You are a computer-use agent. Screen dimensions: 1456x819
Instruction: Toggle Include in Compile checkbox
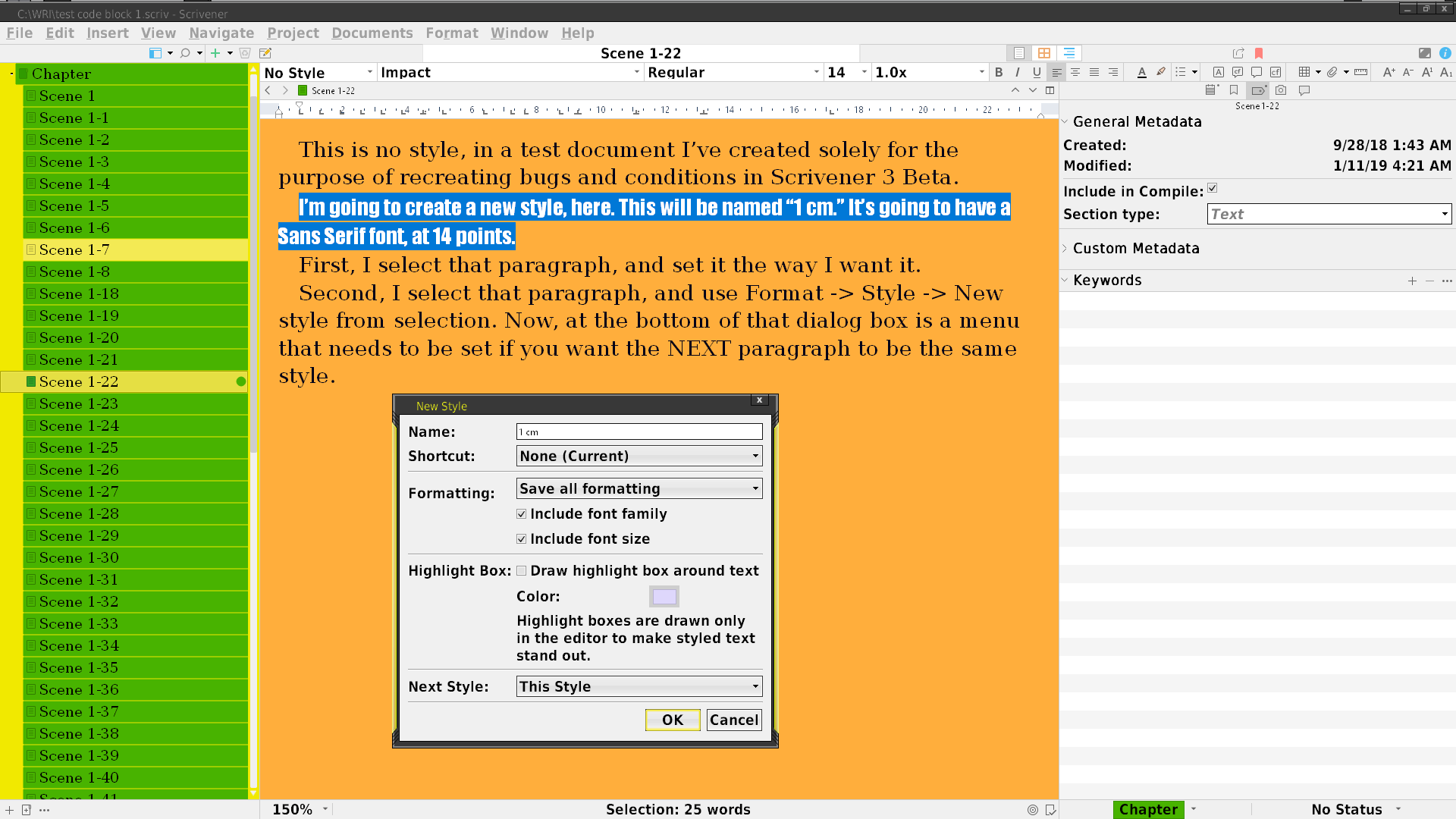click(1213, 189)
